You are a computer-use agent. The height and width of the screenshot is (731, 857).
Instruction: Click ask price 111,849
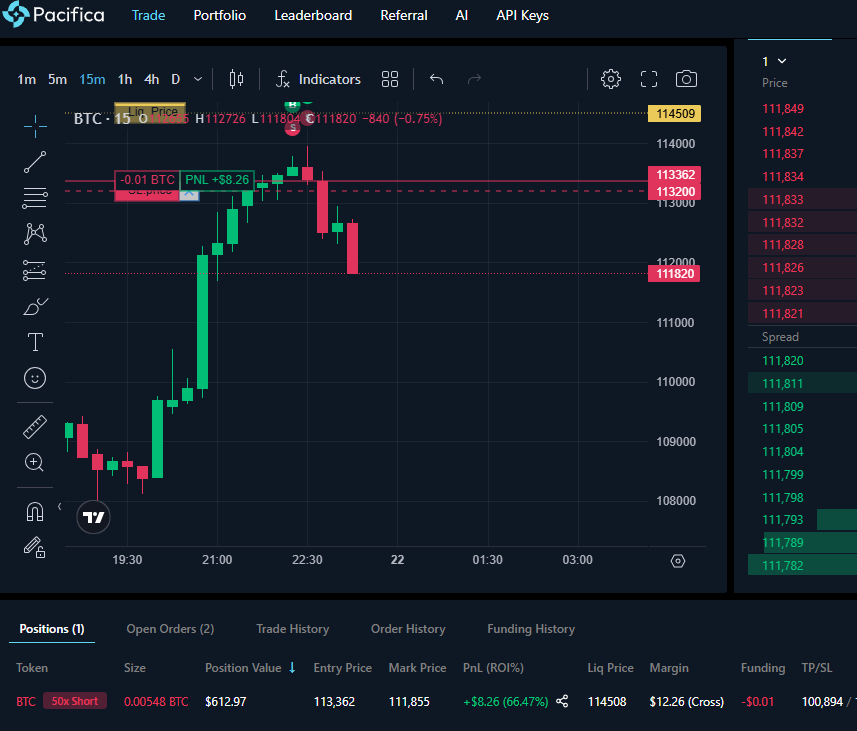pos(783,109)
